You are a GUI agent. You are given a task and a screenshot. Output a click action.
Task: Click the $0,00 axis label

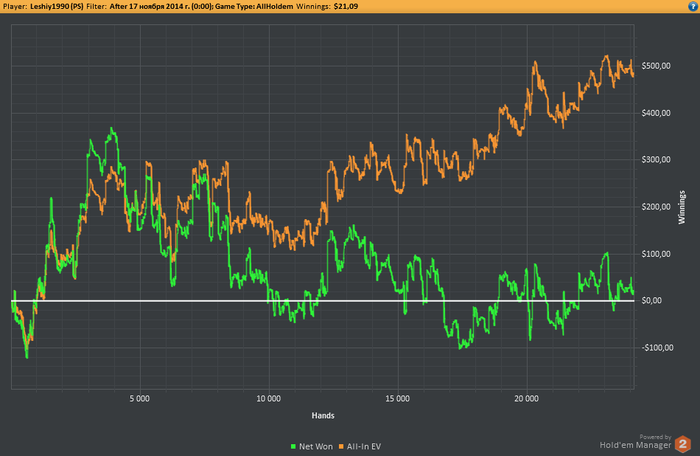pos(651,301)
